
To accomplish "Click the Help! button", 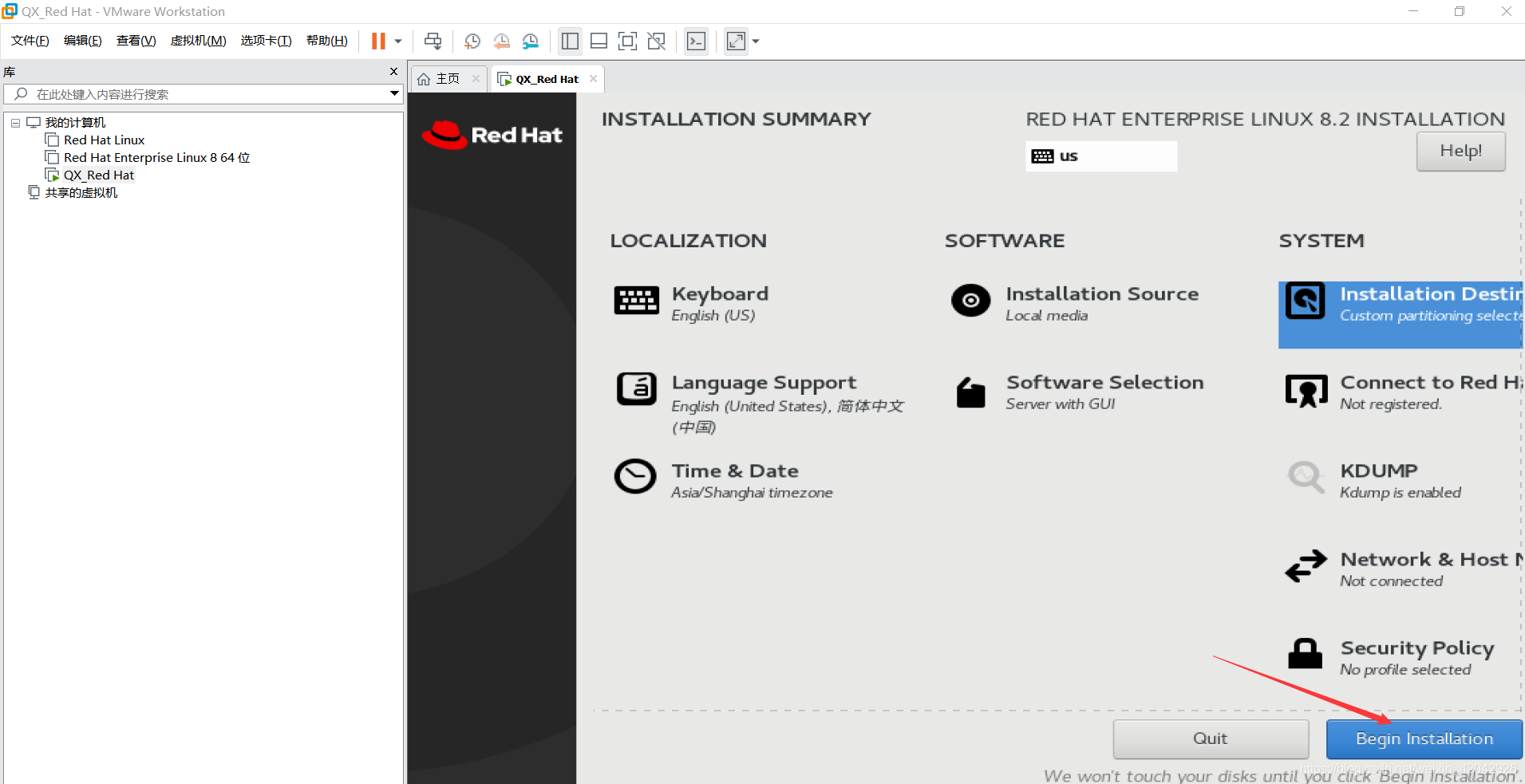I will (1460, 151).
